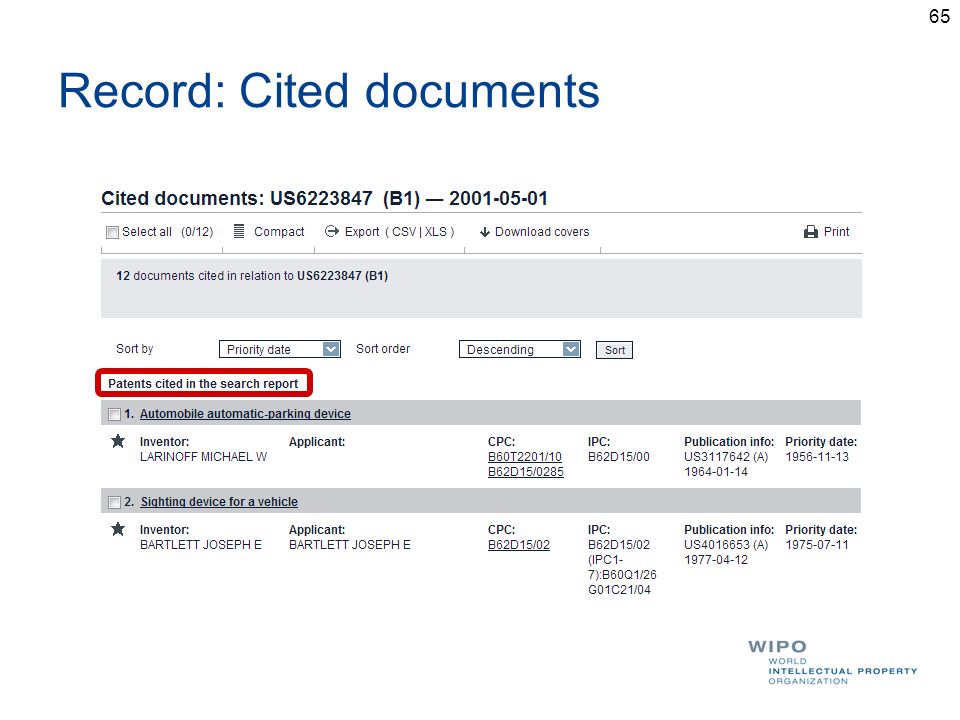The width and height of the screenshot is (960, 720).
Task: Click priority date 1956-11-13
Action: pyautogui.click(x=817, y=457)
